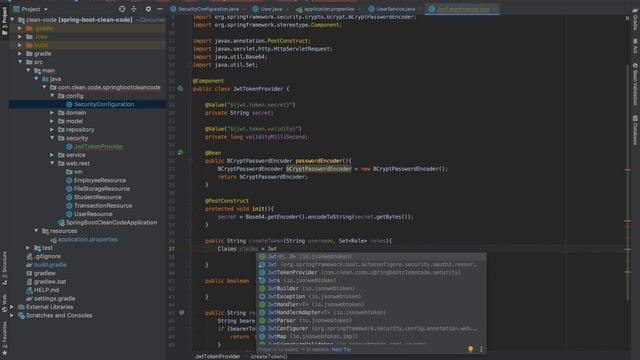Screen dimensions: 640x360
Task: Open the Favorites tool window on left edge
Action: pos(4,338)
